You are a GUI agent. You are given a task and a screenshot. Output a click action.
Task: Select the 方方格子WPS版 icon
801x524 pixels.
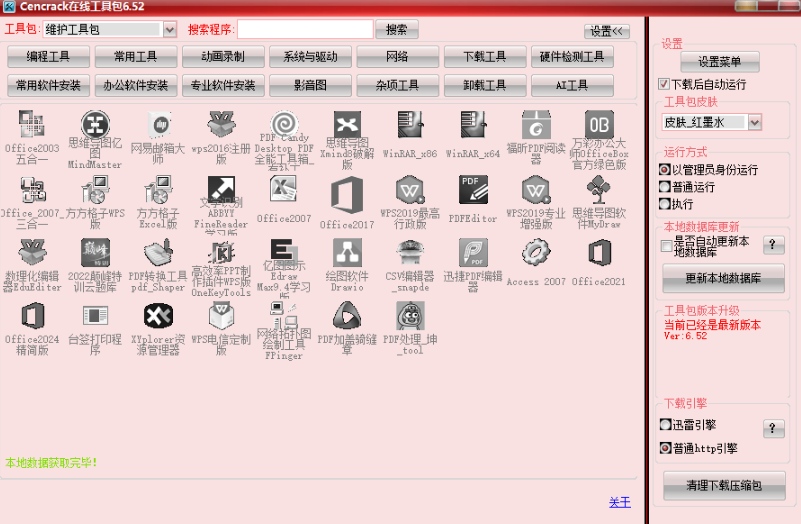pyautogui.click(x=95, y=190)
